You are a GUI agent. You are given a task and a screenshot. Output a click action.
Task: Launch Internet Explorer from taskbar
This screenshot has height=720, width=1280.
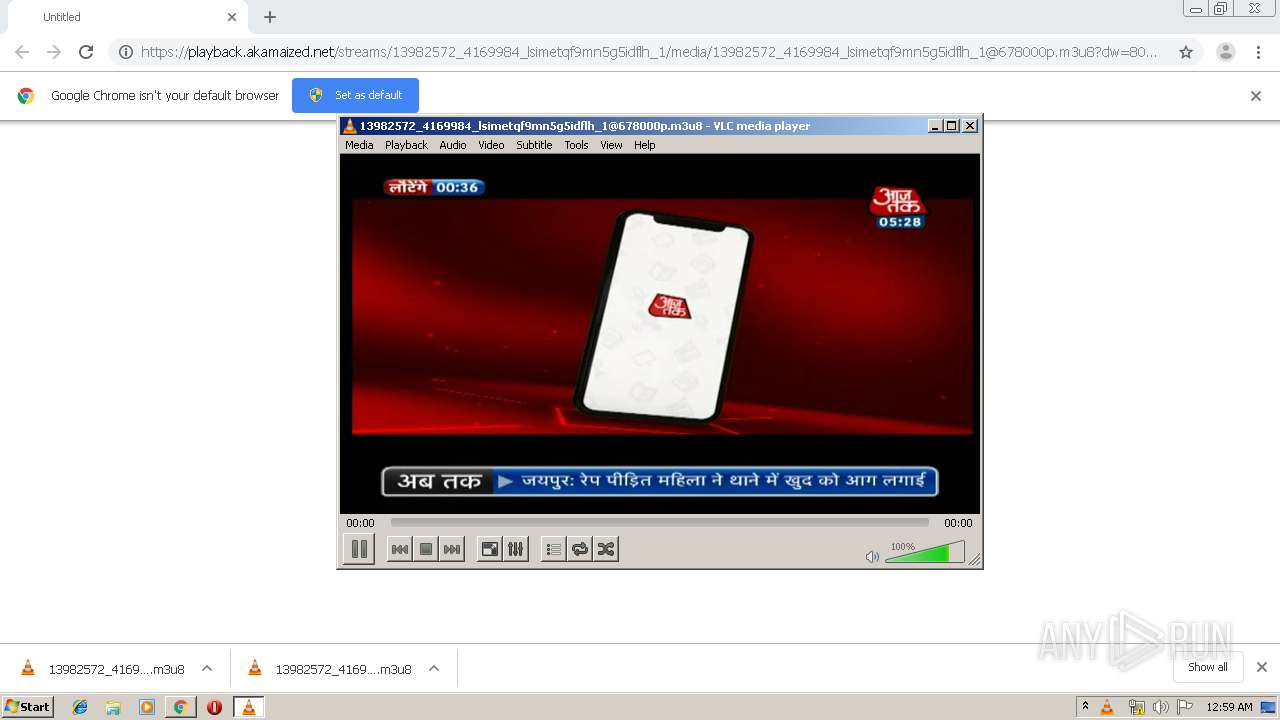(x=80, y=707)
